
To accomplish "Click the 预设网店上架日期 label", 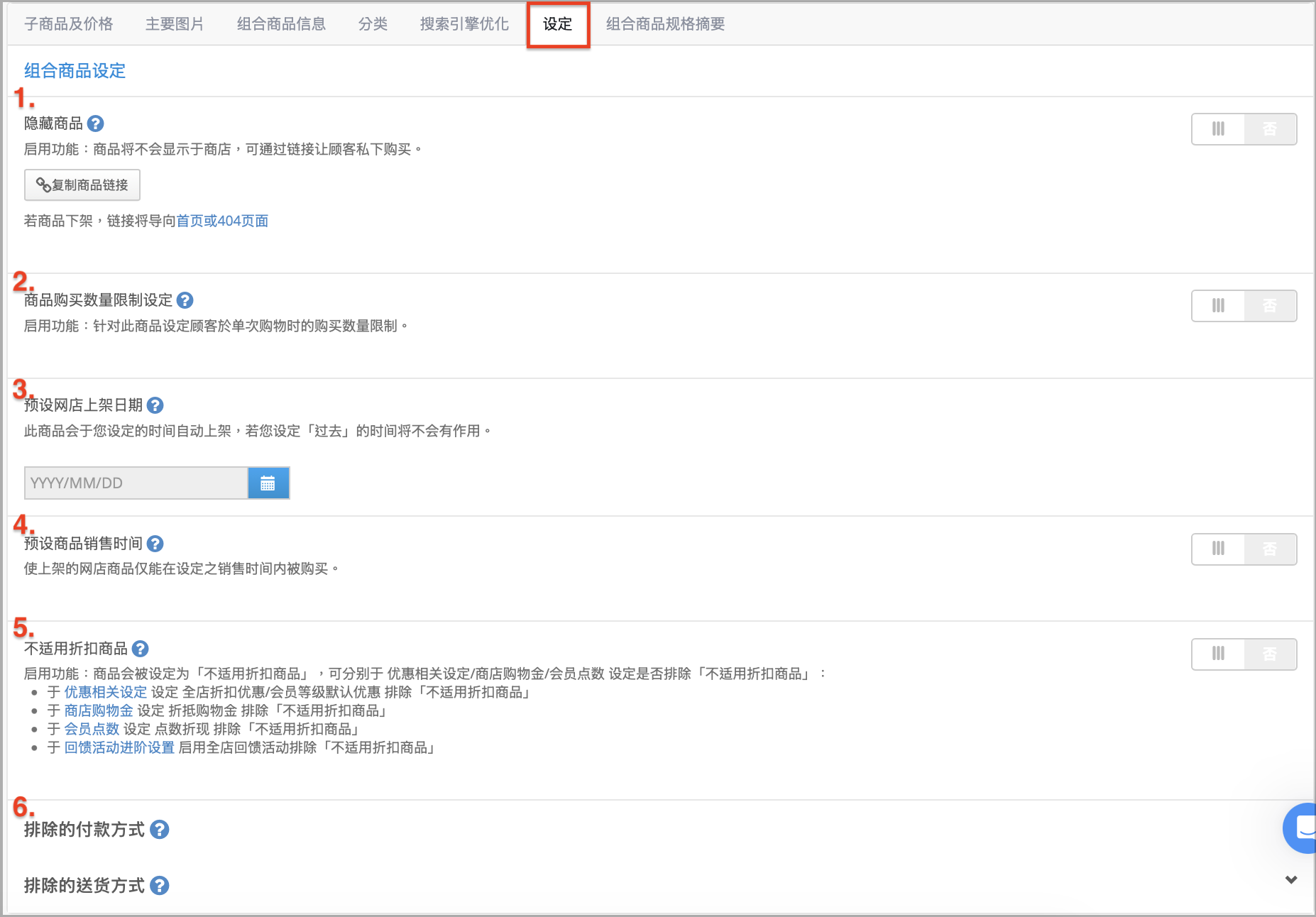I will [84, 405].
